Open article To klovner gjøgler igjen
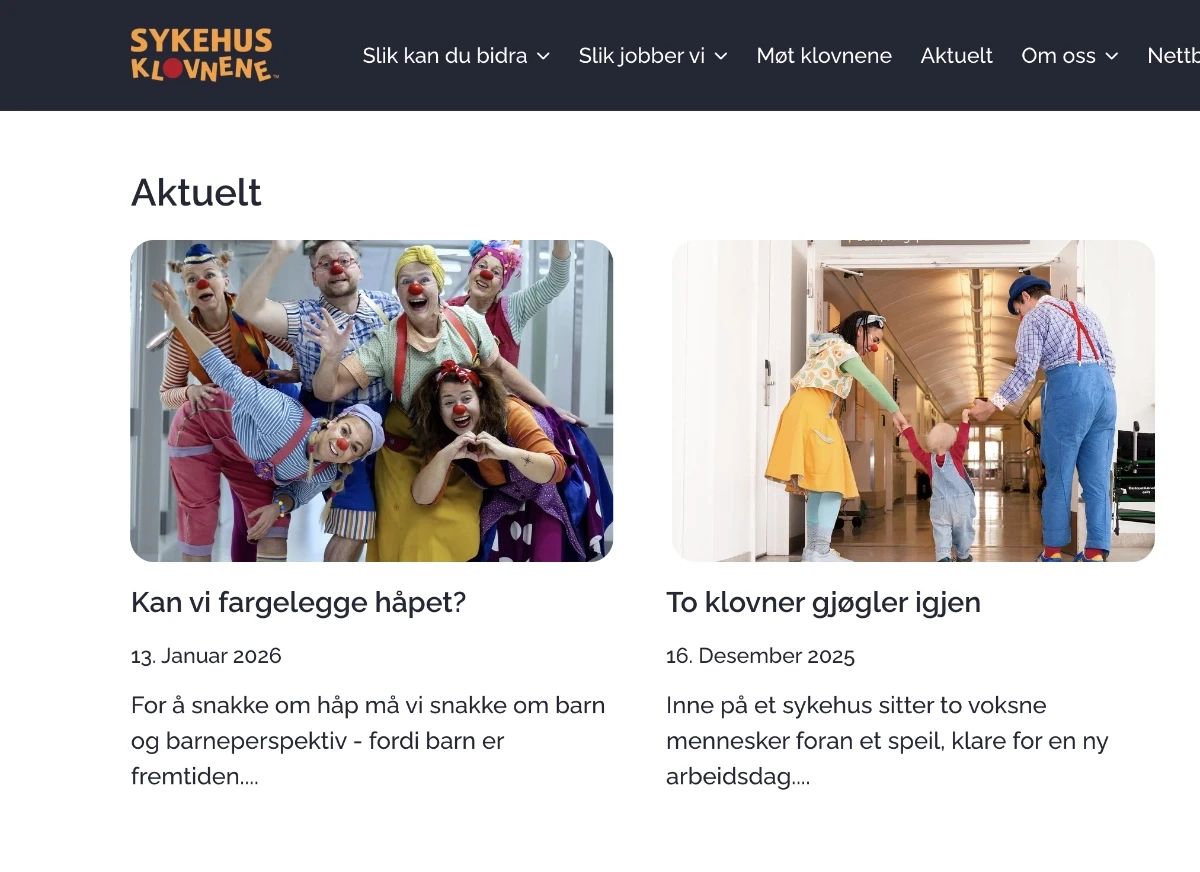The height and width of the screenshot is (872, 1200). pyautogui.click(x=823, y=602)
